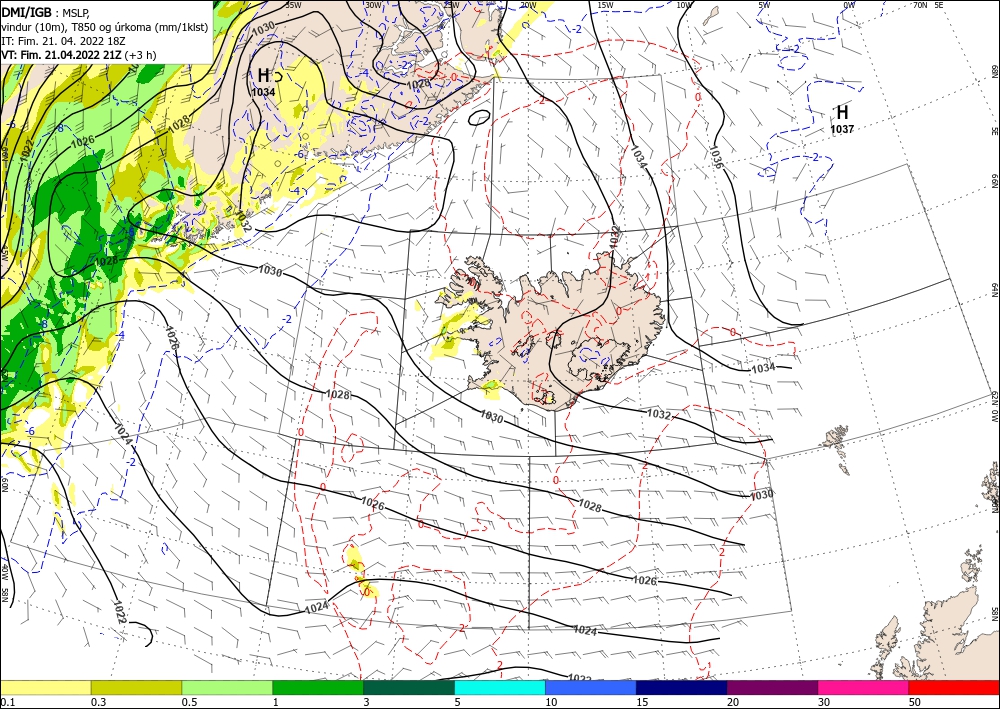The width and height of the screenshot is (1000, 709).
Task: Click the "10" legend value
Action: click(x=551, y=702)
